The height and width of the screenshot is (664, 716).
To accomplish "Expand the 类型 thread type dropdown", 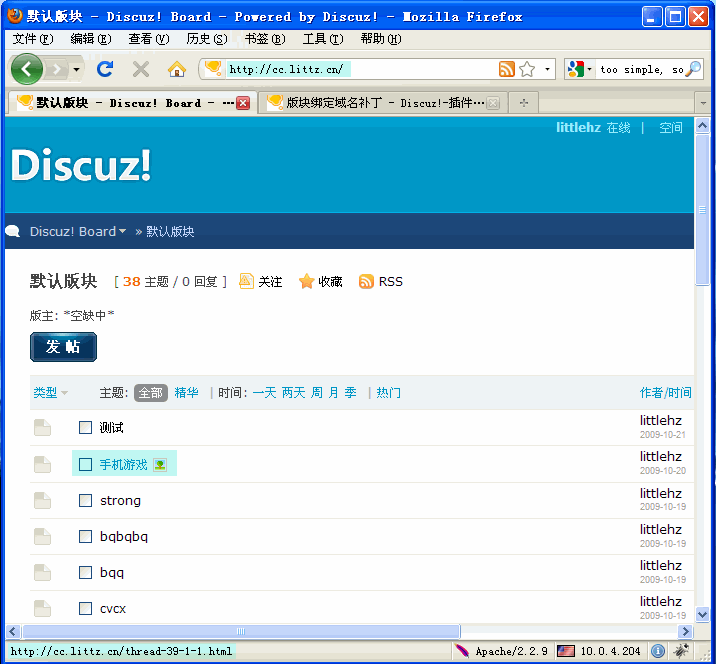I will (64, 393).
